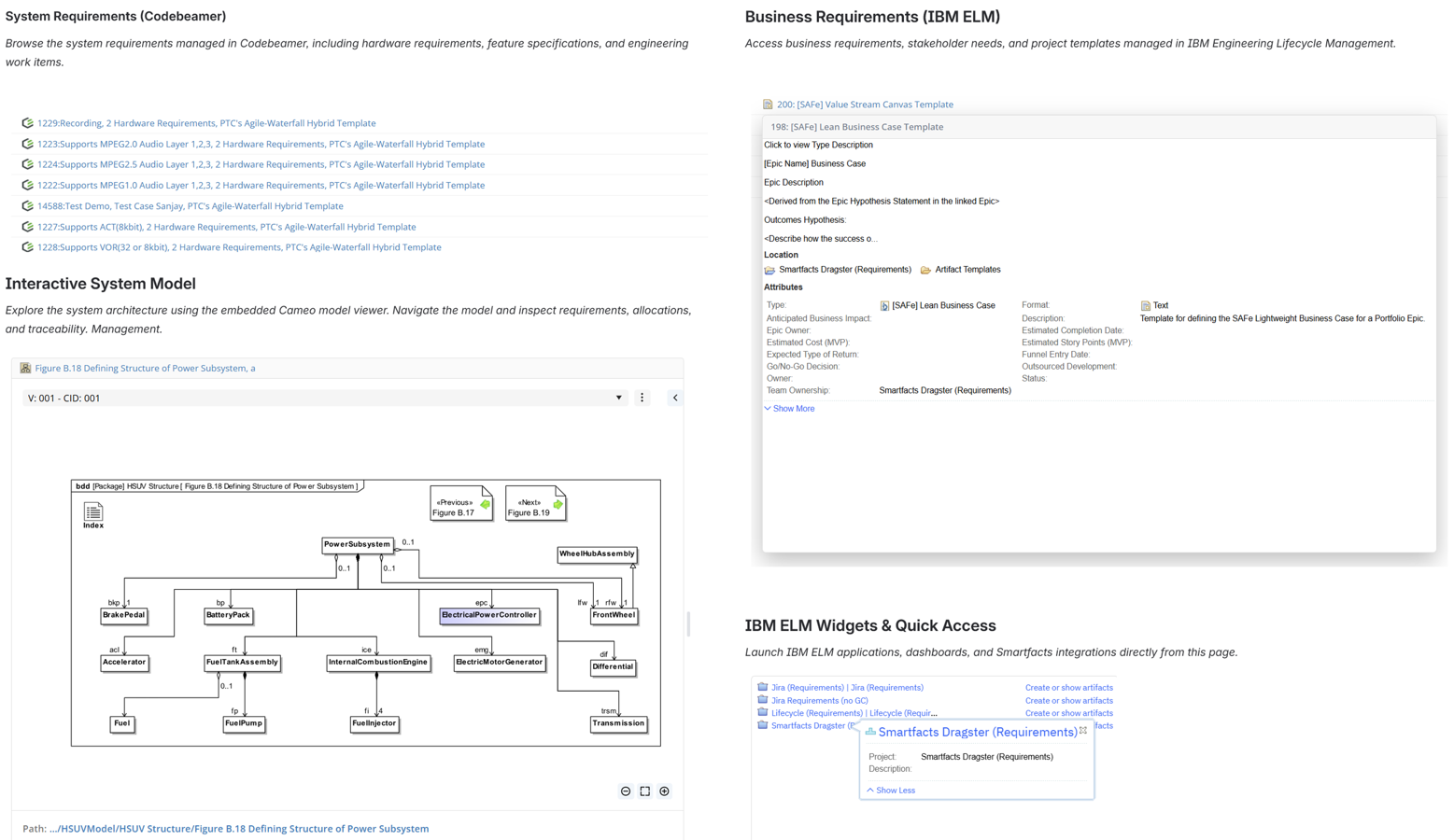This screenshot has height=840, width=1454.
Task: Select the PowerSubsystem block in diagram
Action: 358,544
